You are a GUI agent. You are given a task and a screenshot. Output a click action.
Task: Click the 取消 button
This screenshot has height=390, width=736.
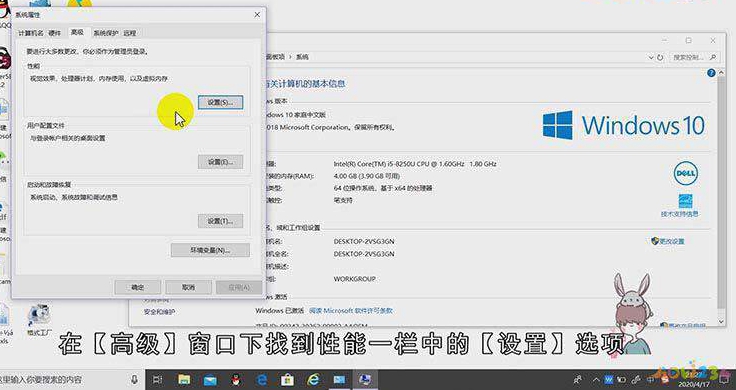pyautogui.click(x=188, y=287)
